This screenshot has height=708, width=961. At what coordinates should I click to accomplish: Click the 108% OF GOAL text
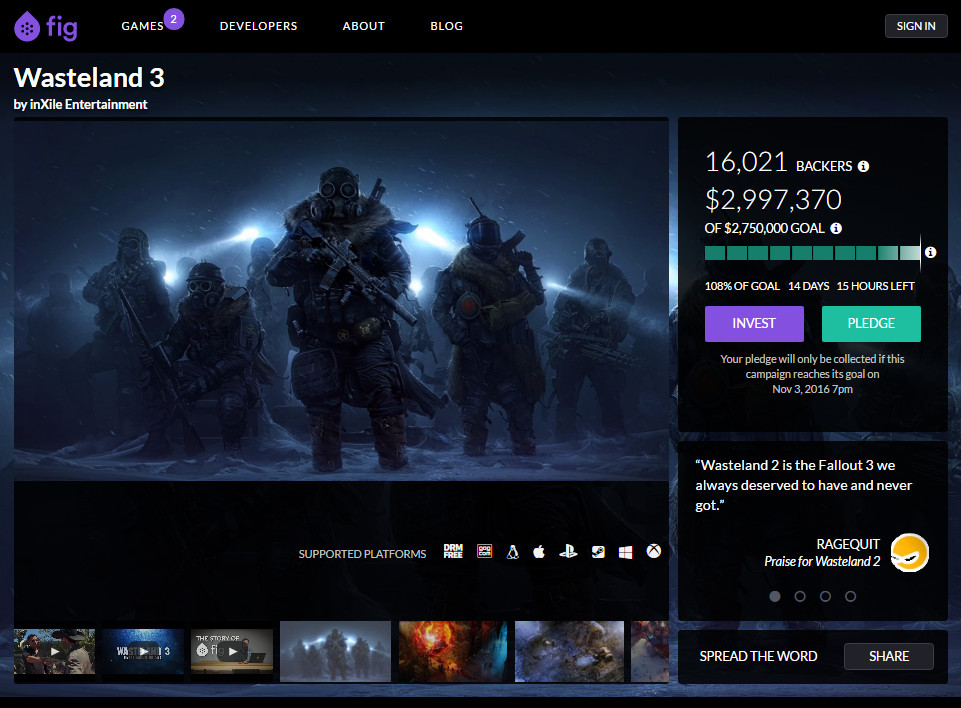click(742, 286)
